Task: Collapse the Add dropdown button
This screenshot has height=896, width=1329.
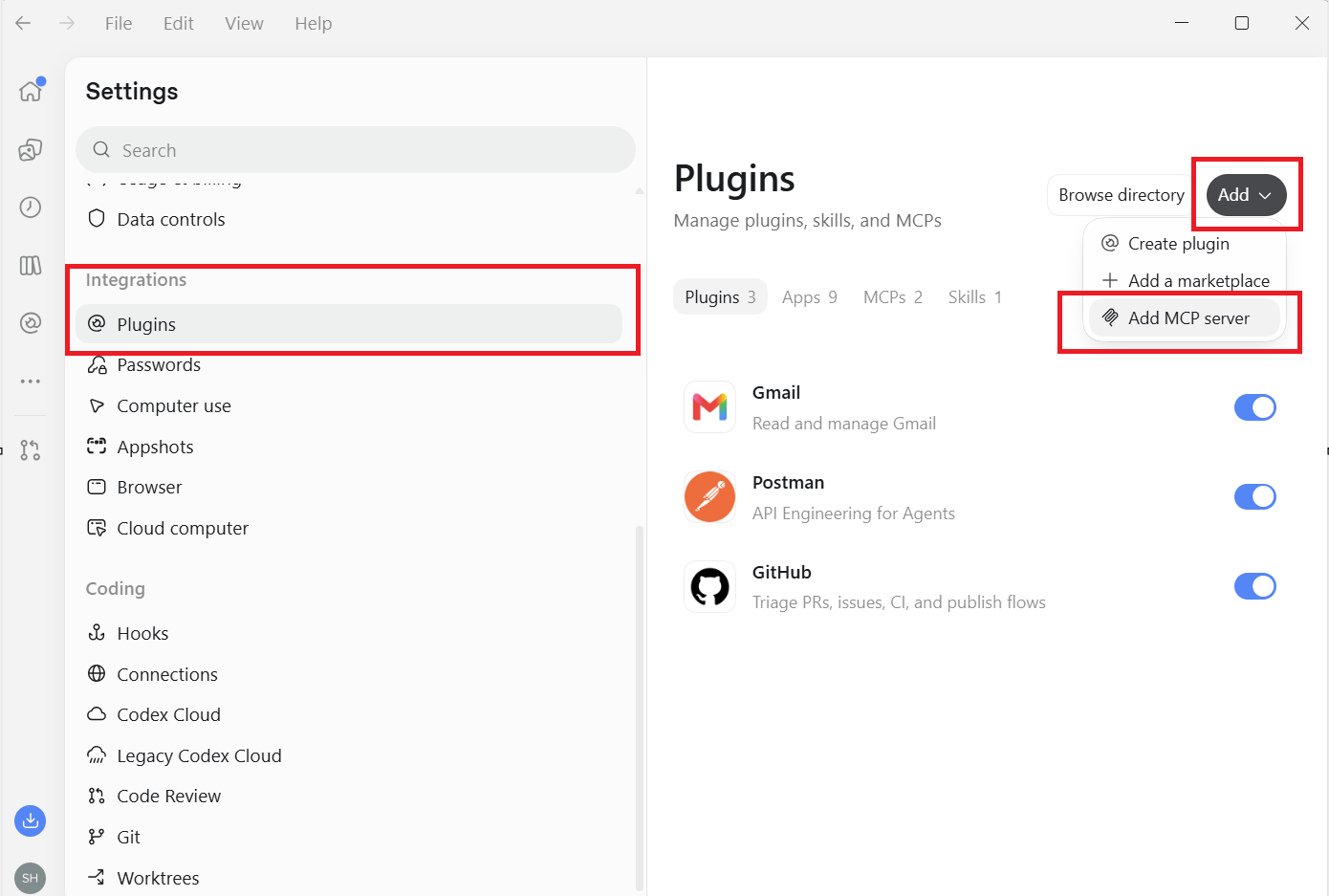Action: click(1246, 195)
